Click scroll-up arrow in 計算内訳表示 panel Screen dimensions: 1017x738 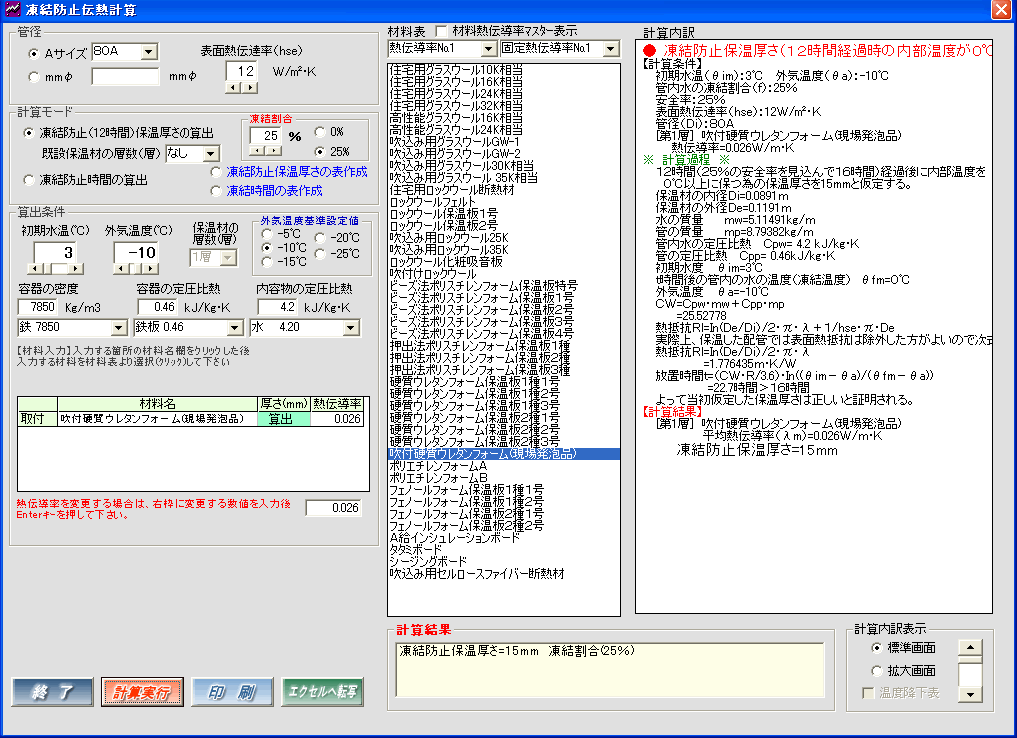coord(969,646)
